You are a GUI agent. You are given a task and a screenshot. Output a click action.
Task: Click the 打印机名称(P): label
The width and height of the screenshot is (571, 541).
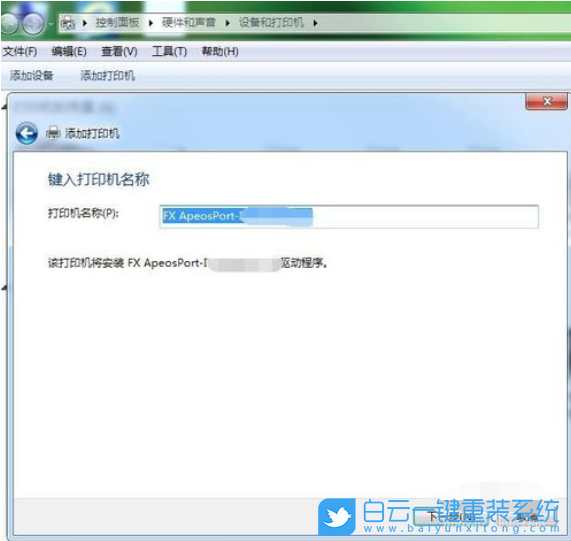(x=83, y=213)
